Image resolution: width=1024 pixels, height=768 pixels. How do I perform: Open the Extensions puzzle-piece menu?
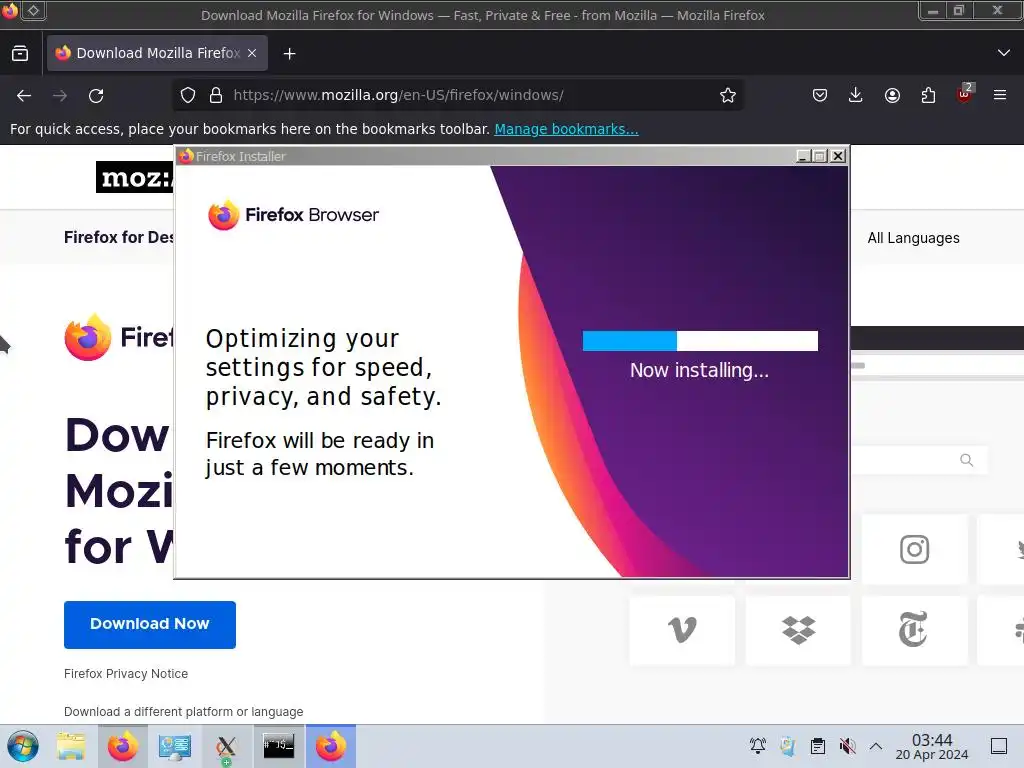[x=928, y=95]
